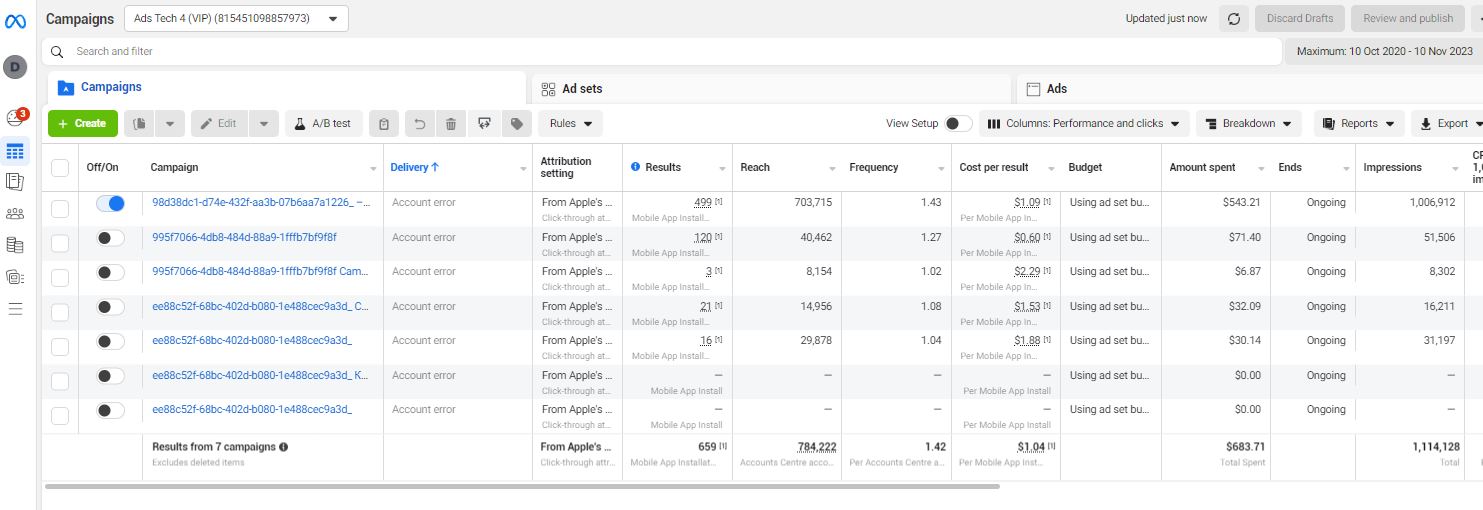Click the refresh data icon
Viewport: 1483px width, 510px height.
click(x=1233, y=19)
